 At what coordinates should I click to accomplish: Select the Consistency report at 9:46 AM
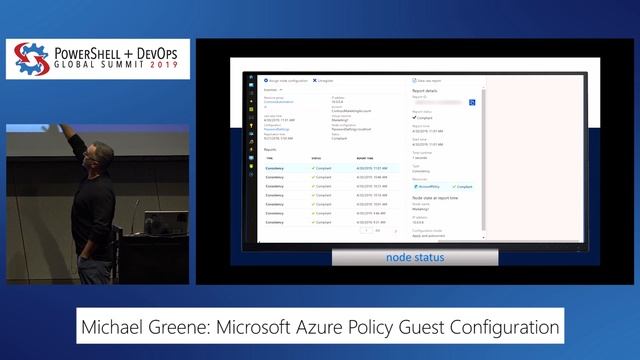pos(332,213)
